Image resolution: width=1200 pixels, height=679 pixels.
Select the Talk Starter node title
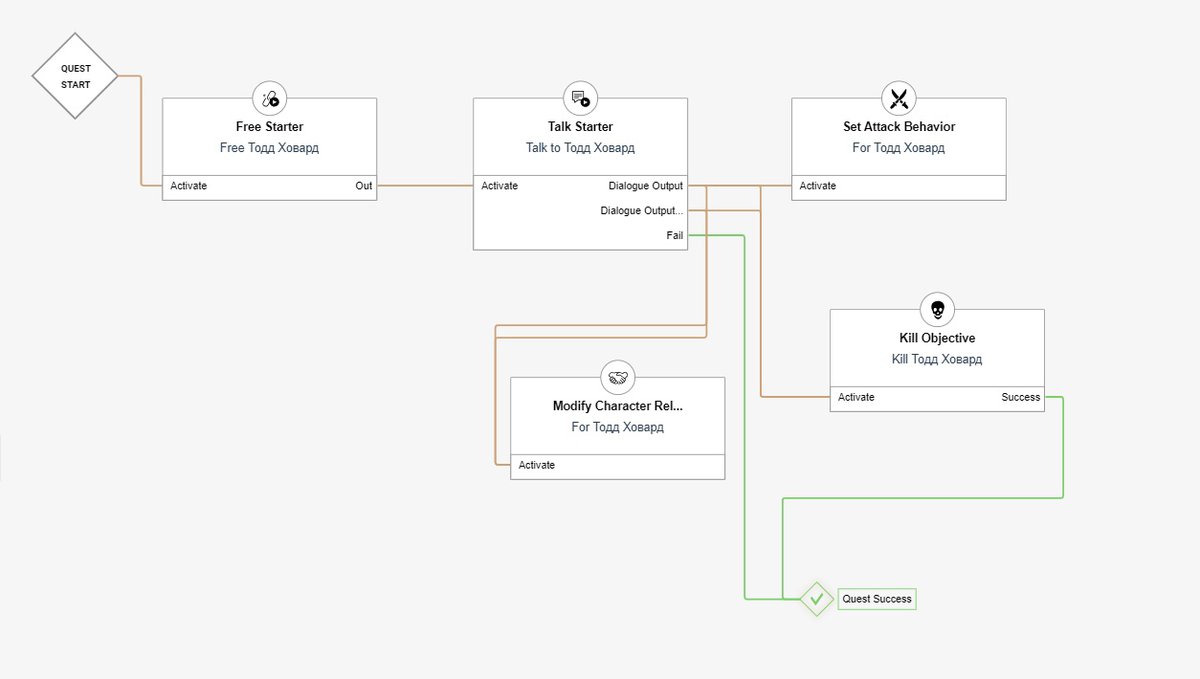click(x=580, y=127)
